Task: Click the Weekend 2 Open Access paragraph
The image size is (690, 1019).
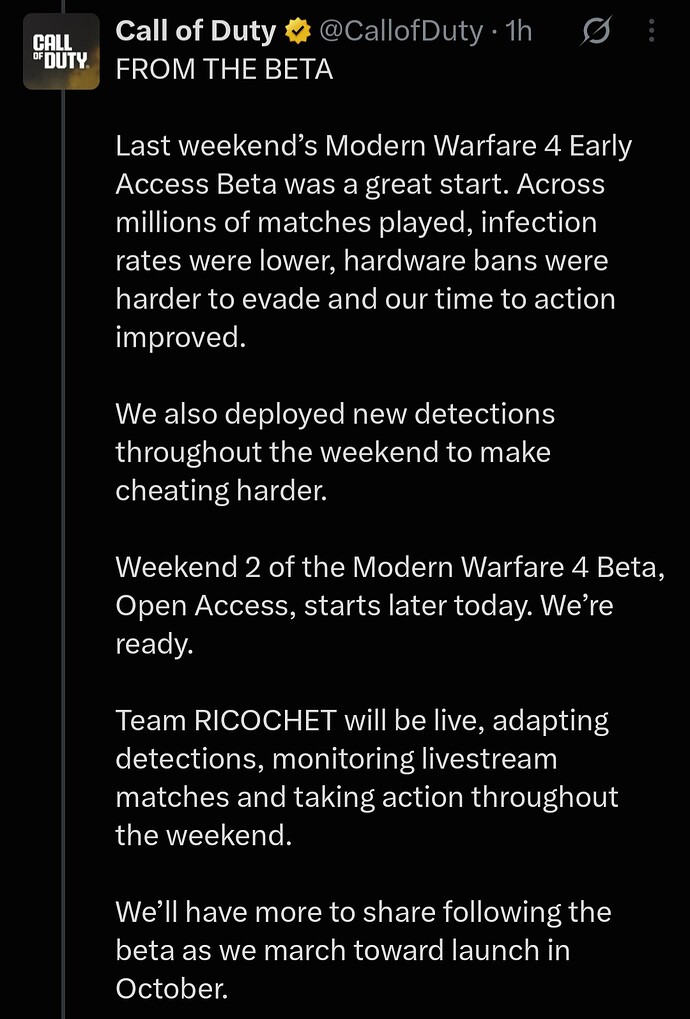Action: click(390, 606)
